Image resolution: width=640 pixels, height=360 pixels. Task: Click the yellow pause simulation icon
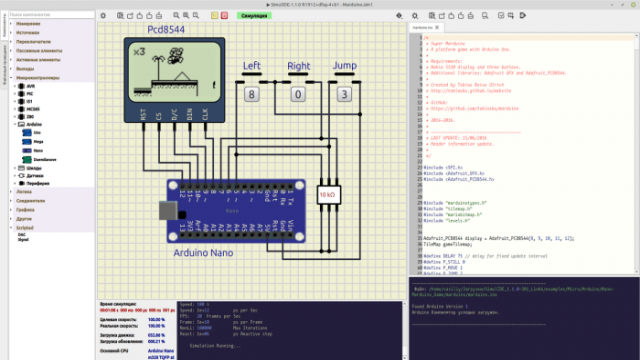click(215, 16)
